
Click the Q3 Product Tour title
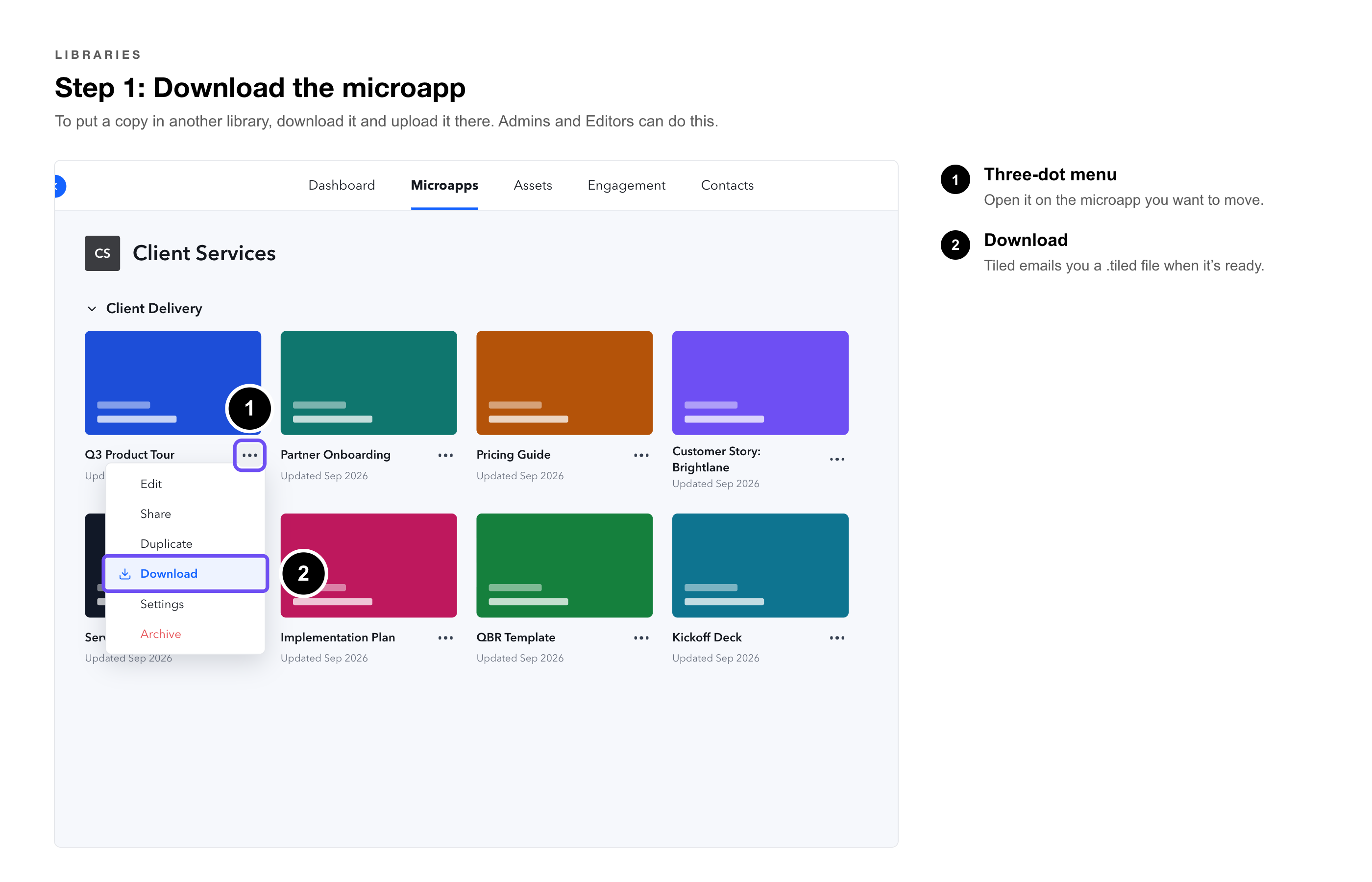129,455
